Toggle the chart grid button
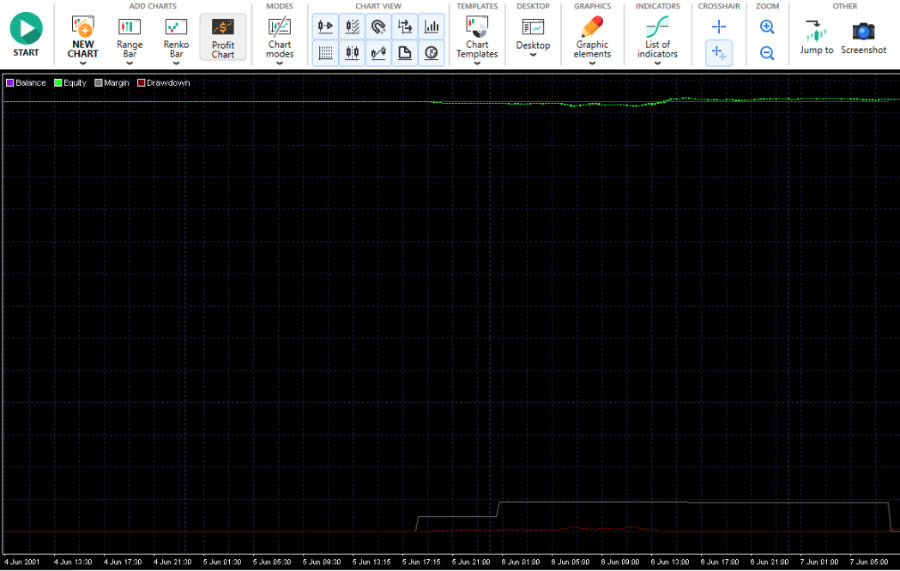The height and width of the screenshot is (571, 900). 325,53
